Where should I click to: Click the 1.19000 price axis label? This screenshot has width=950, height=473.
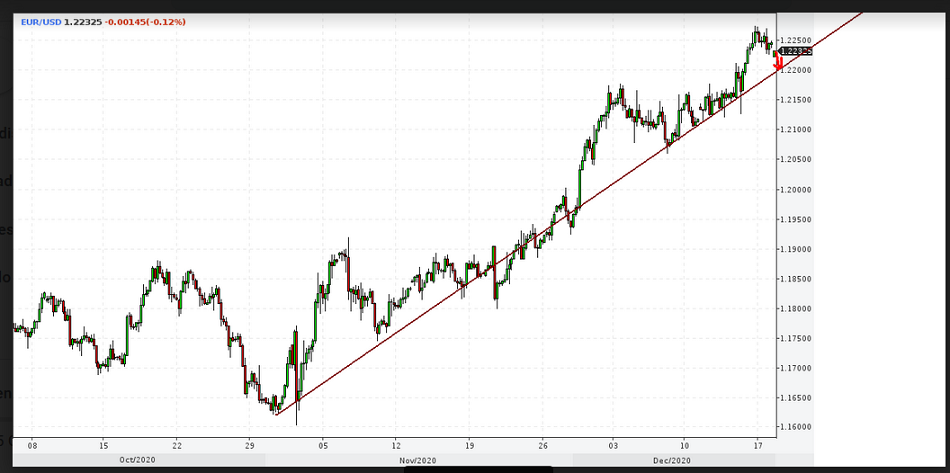click(796, 249)
